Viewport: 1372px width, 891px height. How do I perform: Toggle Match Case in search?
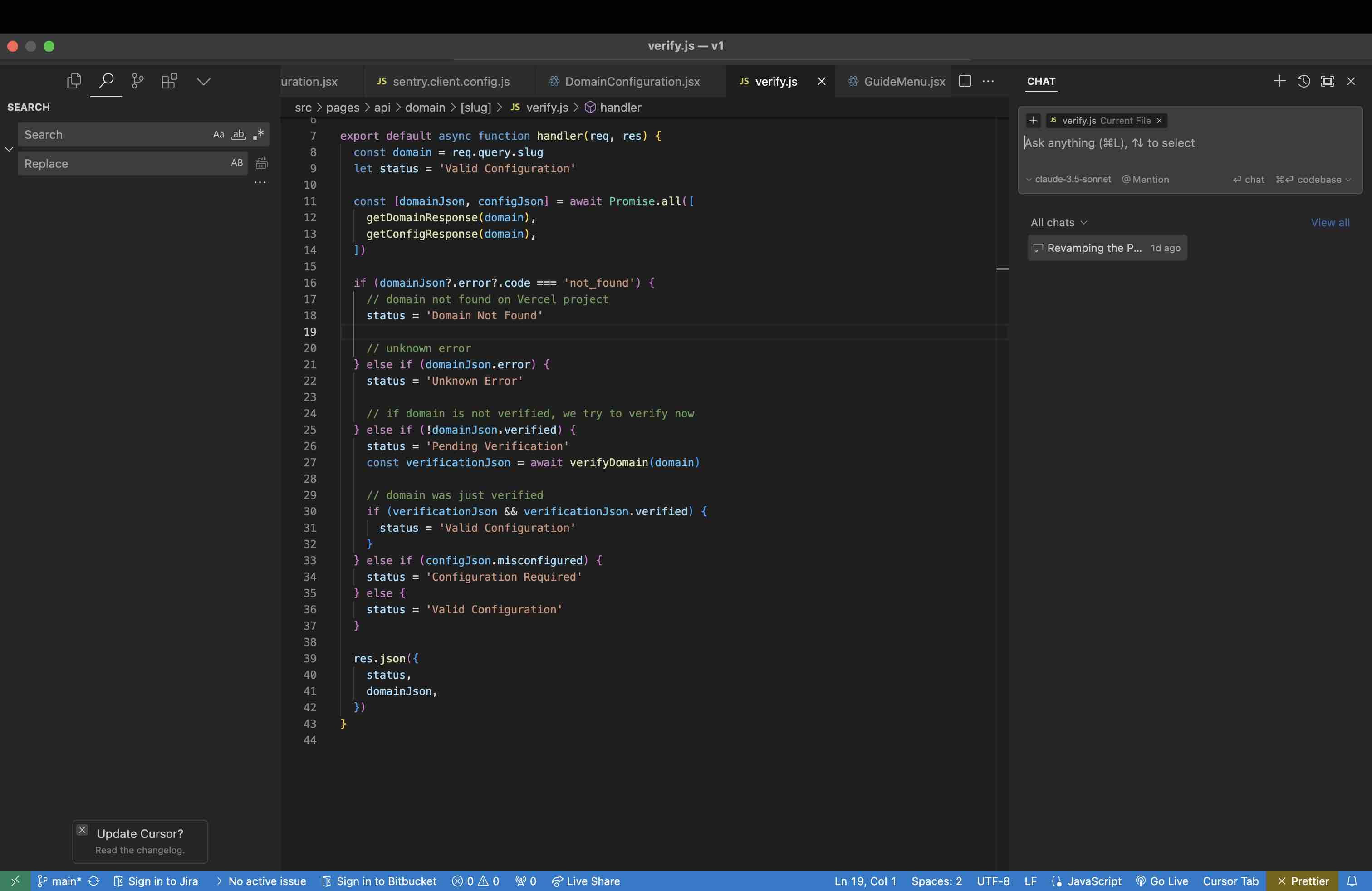coord(219,135)
